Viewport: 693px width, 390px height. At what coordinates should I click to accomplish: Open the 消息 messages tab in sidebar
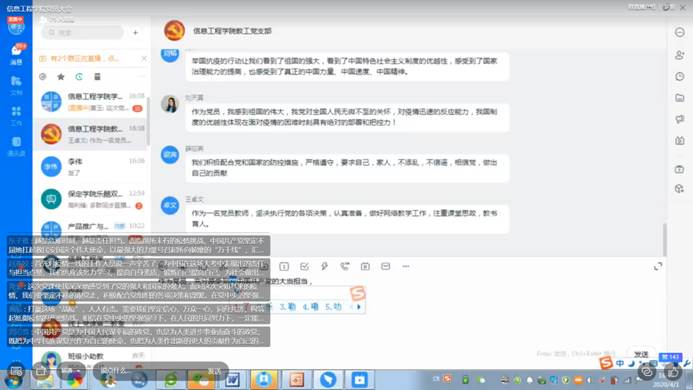pyautogui.click(x=16, y=54)
